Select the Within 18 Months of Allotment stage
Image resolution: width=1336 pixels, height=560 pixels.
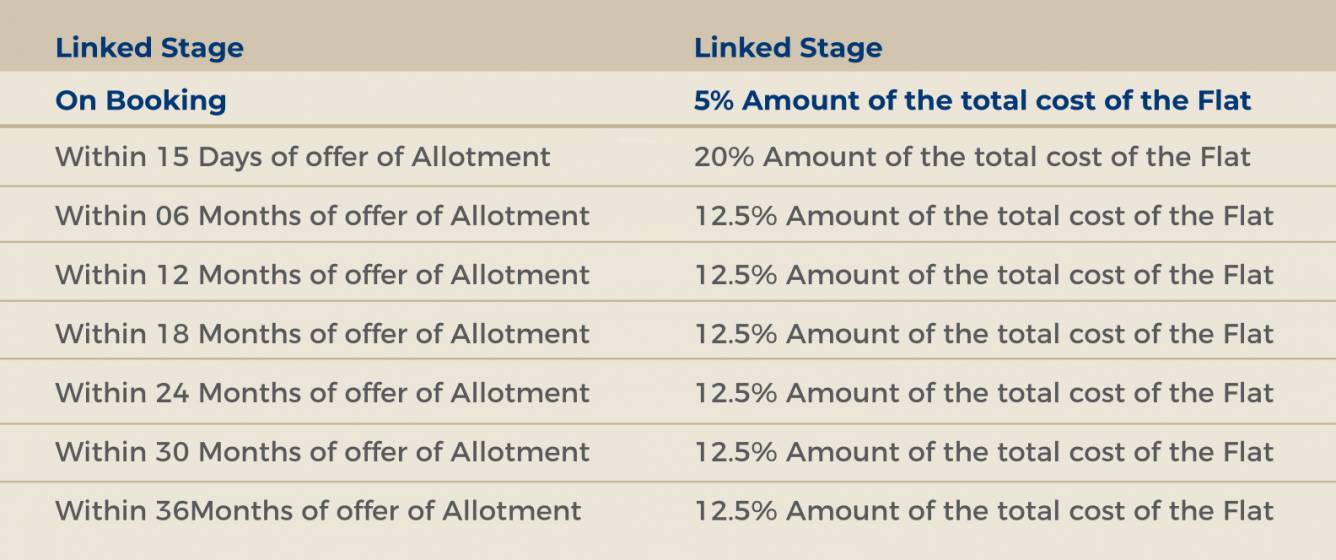[x=322, y=334]
